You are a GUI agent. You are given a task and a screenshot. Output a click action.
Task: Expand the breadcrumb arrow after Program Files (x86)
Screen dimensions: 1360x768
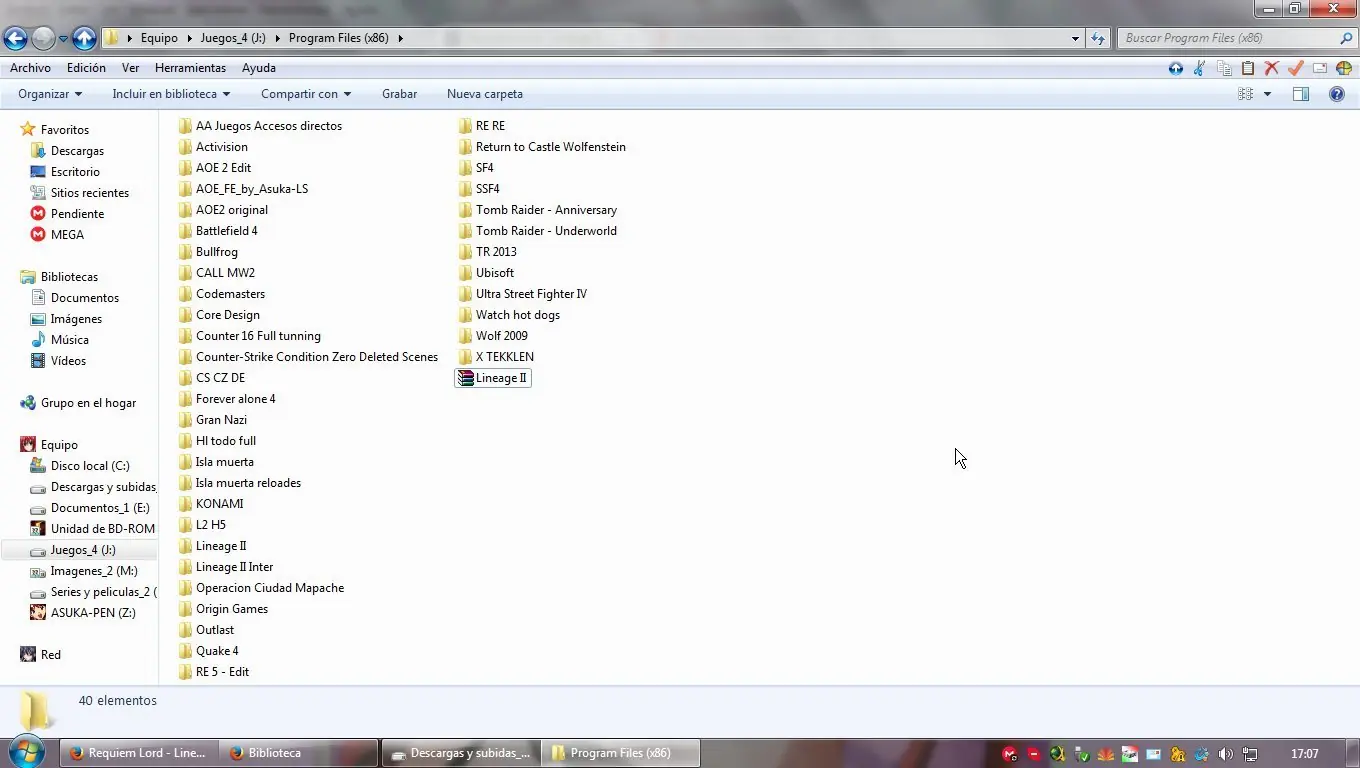(401, 38)
